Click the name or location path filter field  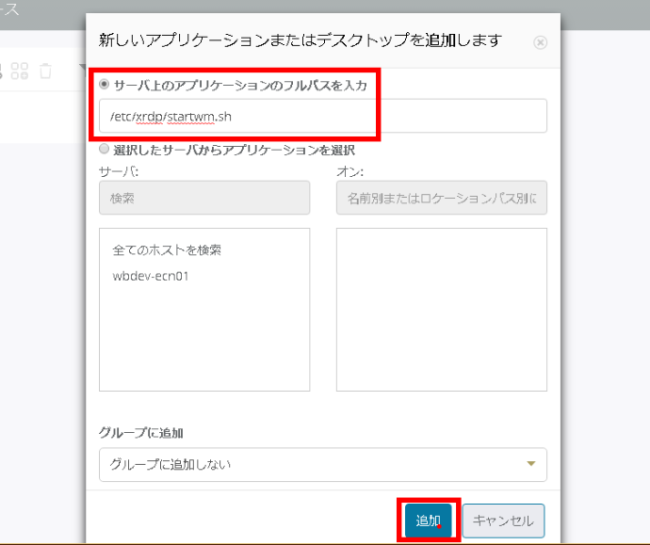click(441, 199)
